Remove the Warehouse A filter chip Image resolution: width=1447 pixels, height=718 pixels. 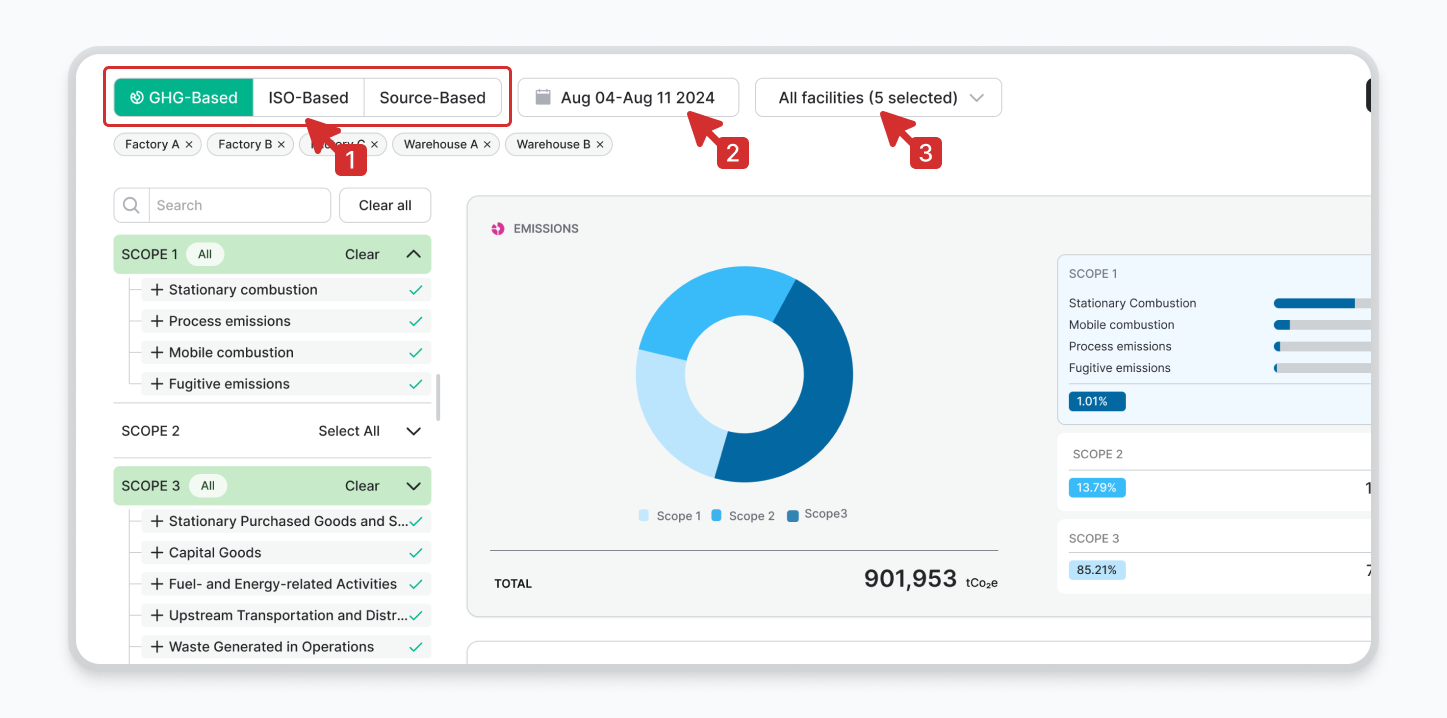point(487,145)
